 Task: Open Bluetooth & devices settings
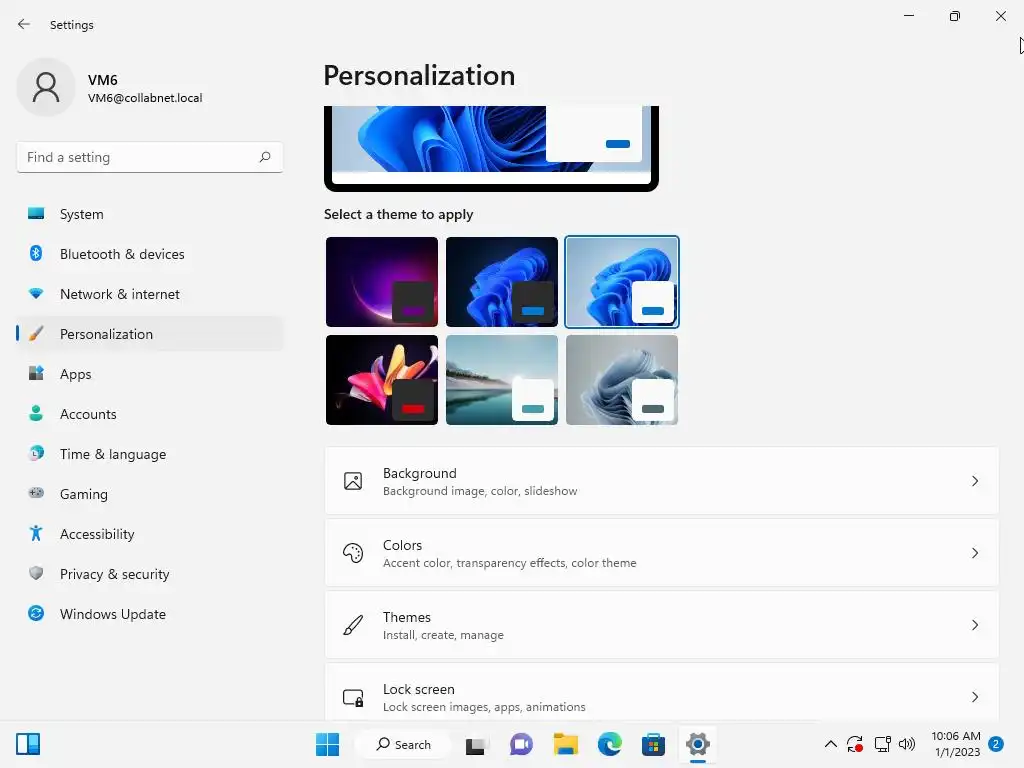click(x=150, y=254)
